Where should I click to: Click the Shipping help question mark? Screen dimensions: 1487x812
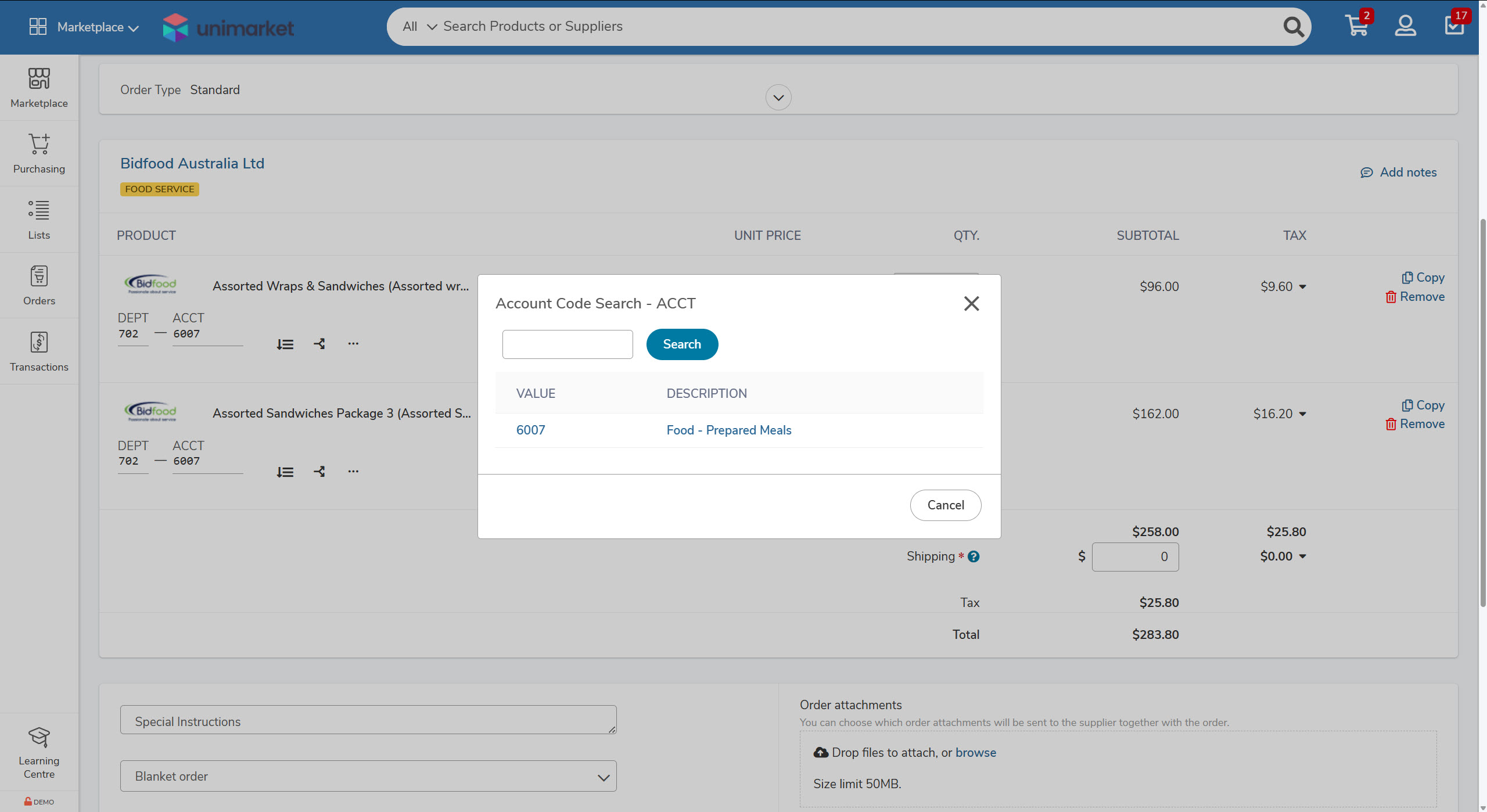click(974, 556)
